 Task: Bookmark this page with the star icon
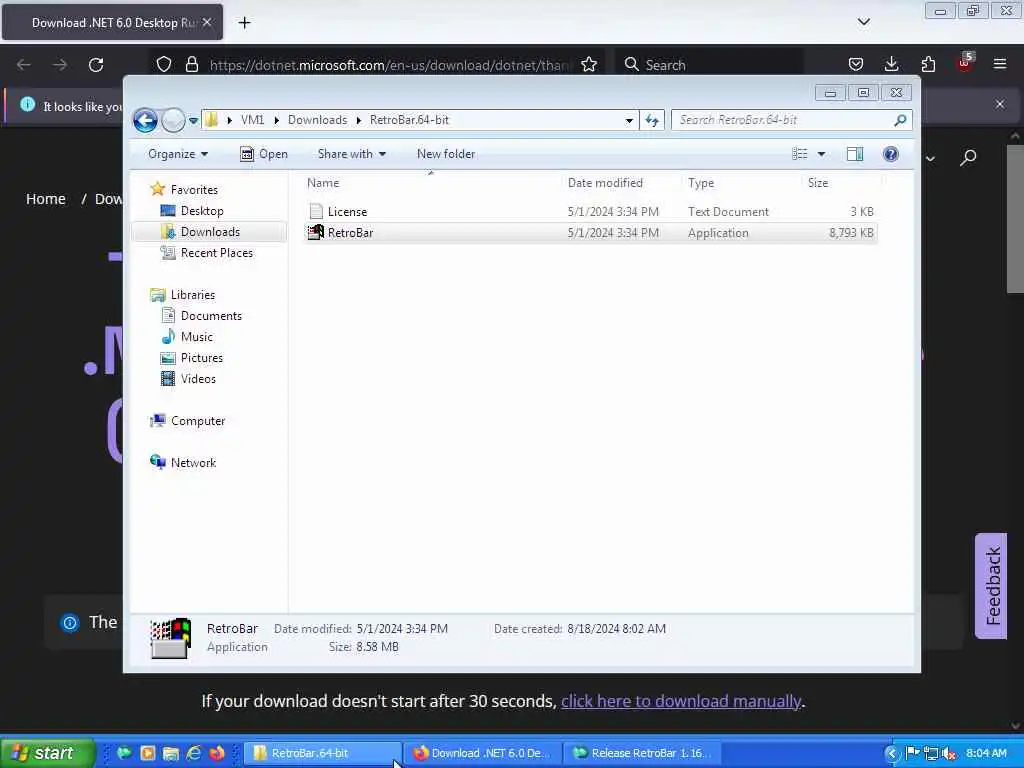589,65
